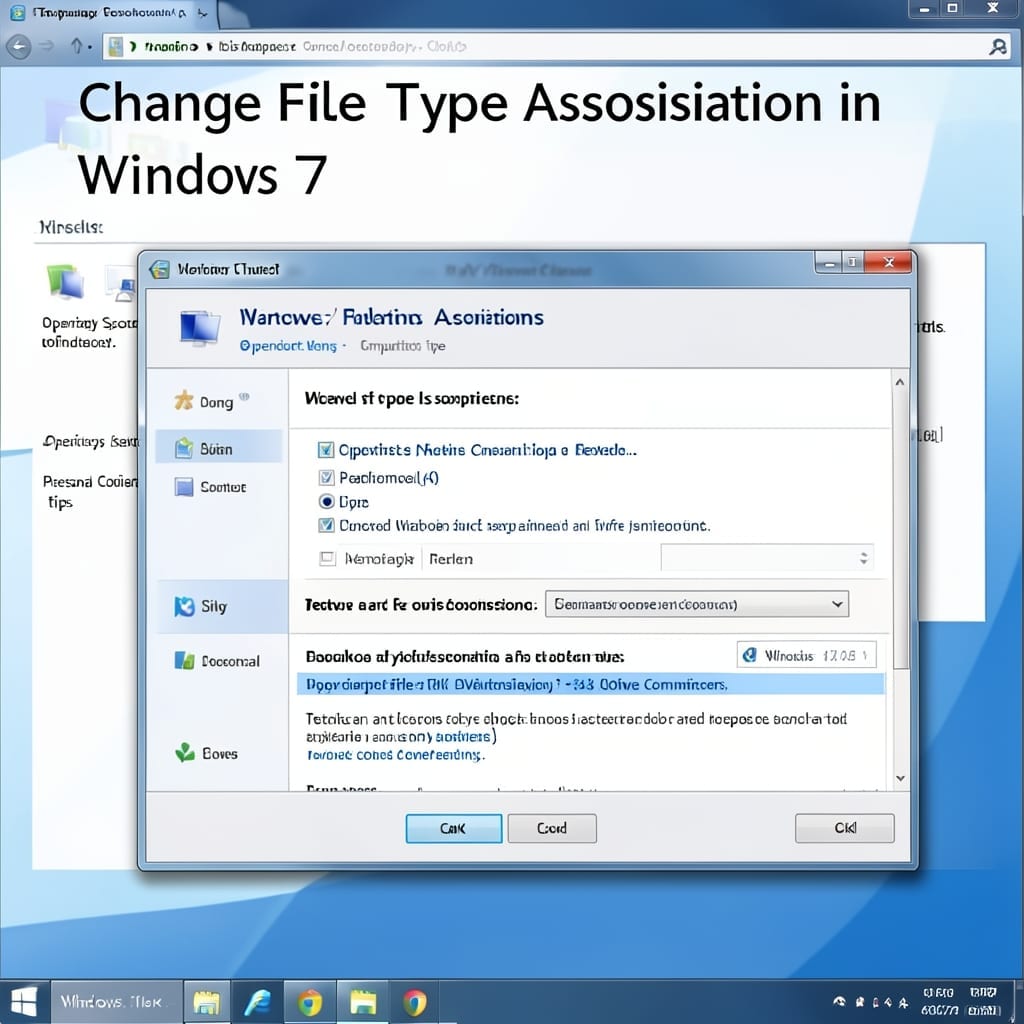Click the dialog scrollbar down arrow
Screen dimensions: 1024x1024
(x=900, y=778)
